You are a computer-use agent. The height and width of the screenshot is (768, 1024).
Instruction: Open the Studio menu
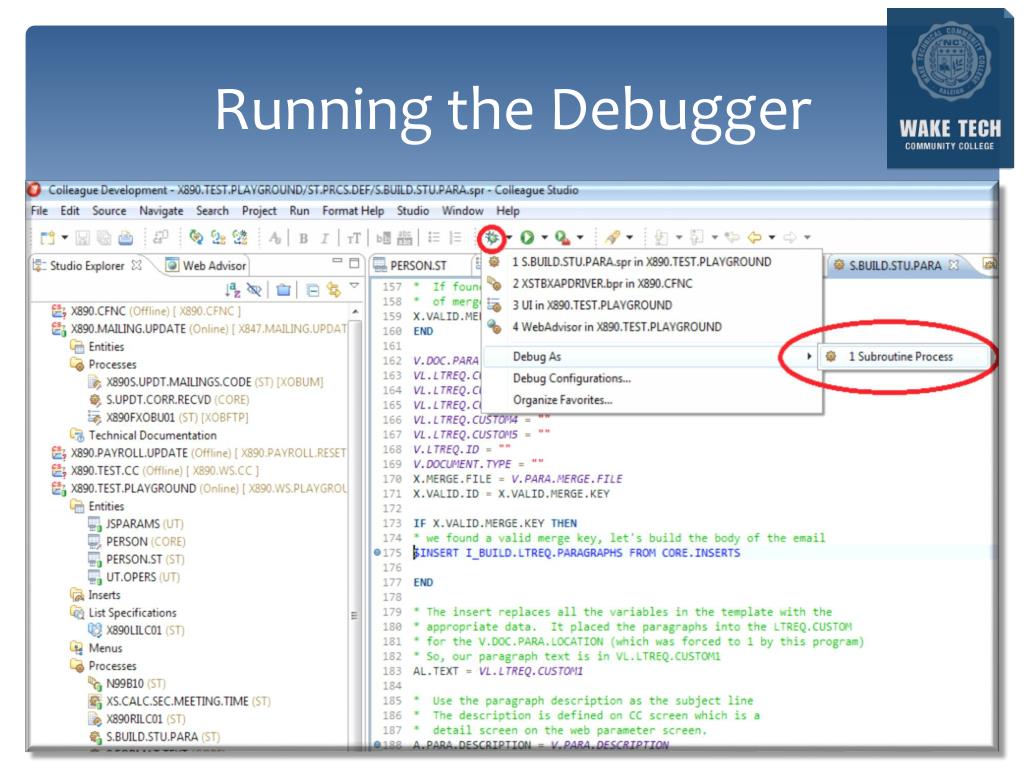(x=413, y=211)
